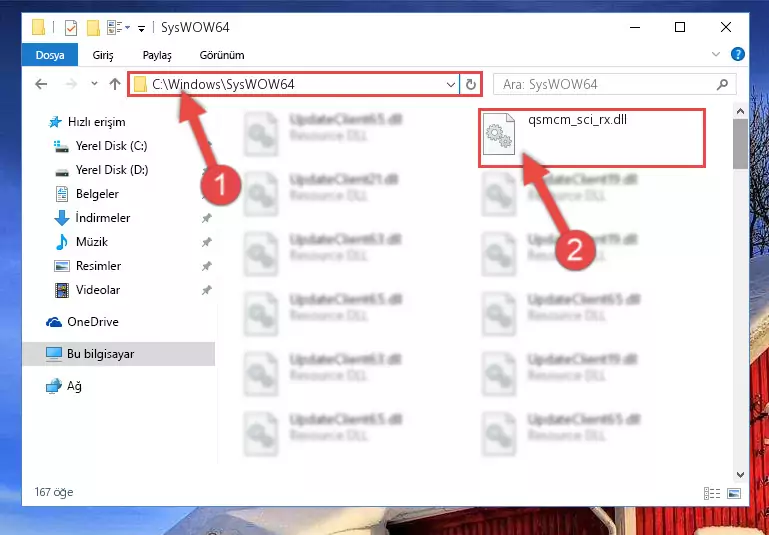The height and width of the screenshot is (535, 769).
Task: Click the file list scroll down arrow
Action: tap(740, 474)
